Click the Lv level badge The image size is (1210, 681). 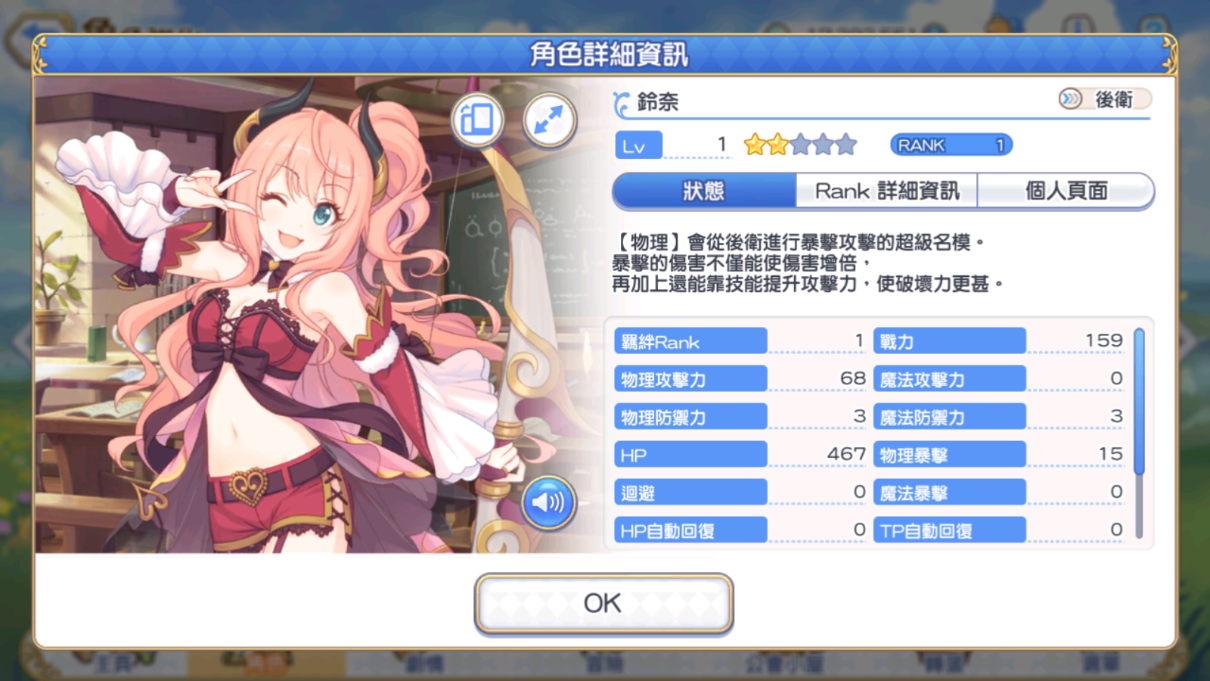click(x=639, y=146)
